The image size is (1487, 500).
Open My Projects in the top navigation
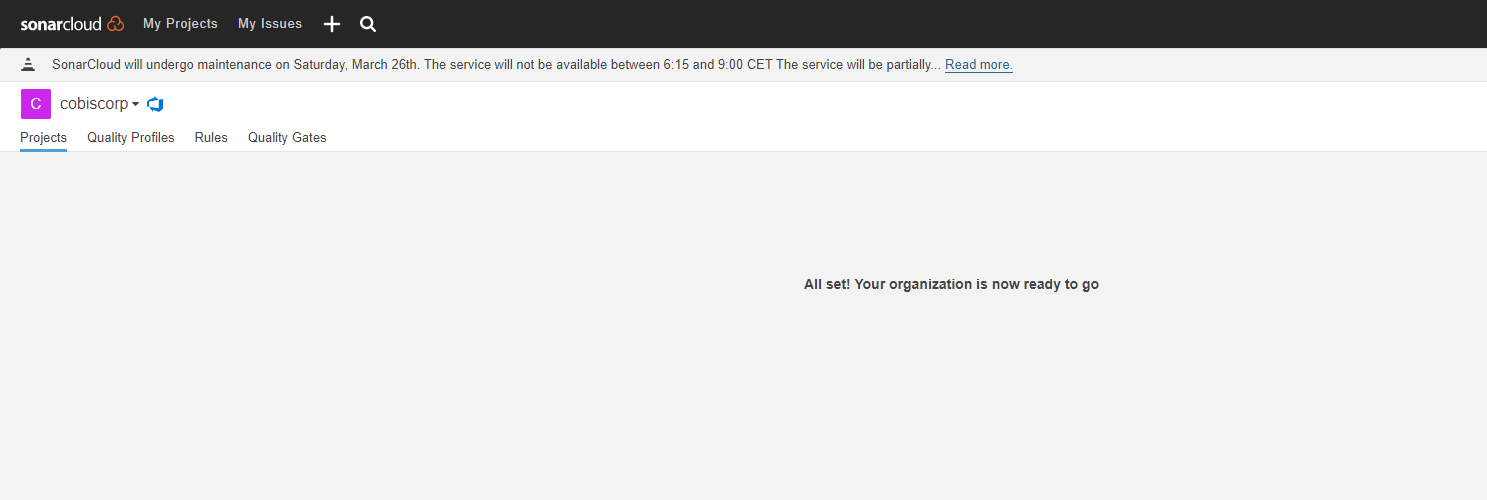pyautogui.click(x=180, y=24)
